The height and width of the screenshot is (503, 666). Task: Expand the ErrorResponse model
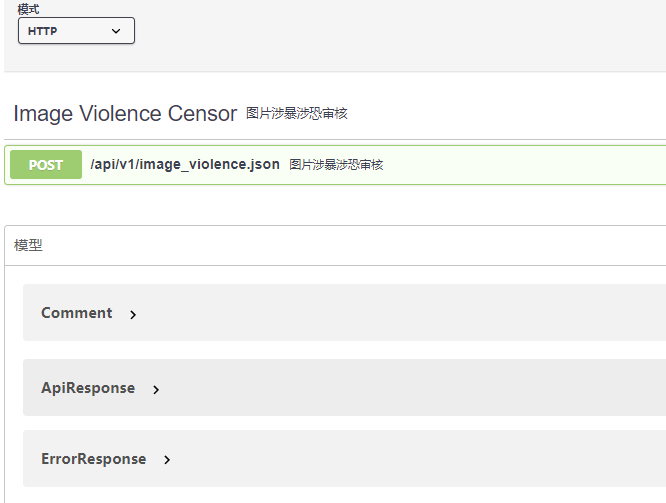click(x=93, y=459)
